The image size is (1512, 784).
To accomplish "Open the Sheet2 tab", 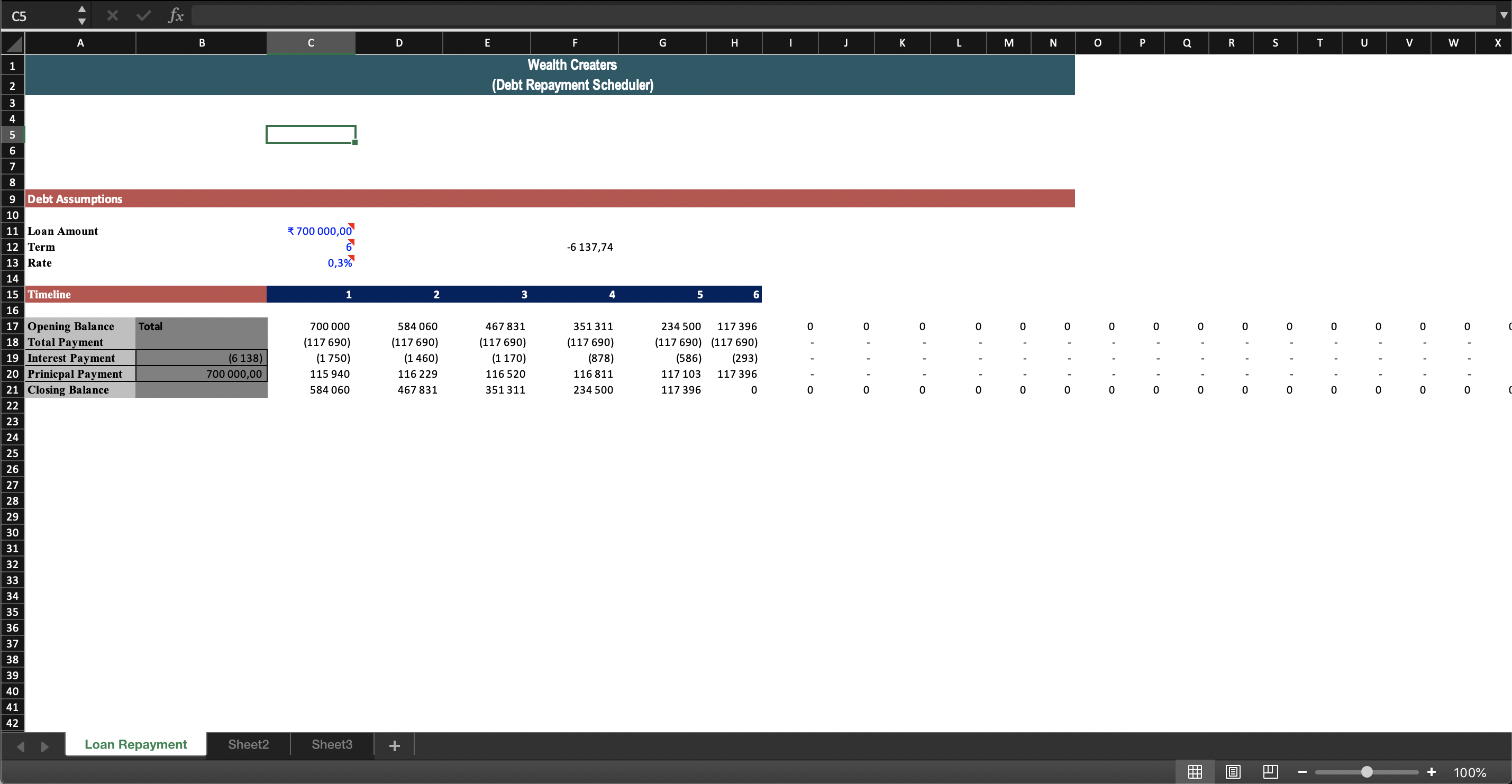I will coord(248,744).
